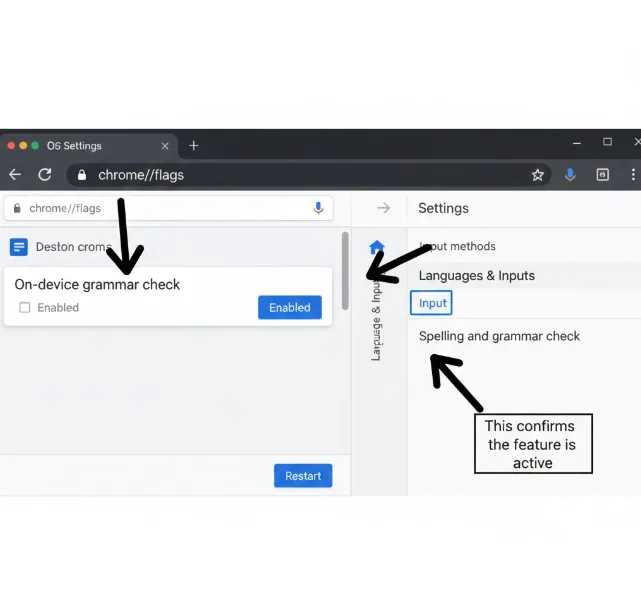Click the microphone in the flags search box
This screenshot has width=641, height=592.
318,208
